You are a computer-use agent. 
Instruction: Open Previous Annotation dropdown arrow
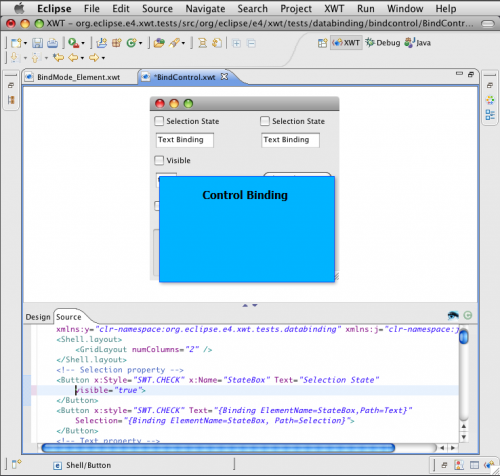coord(46,58)
